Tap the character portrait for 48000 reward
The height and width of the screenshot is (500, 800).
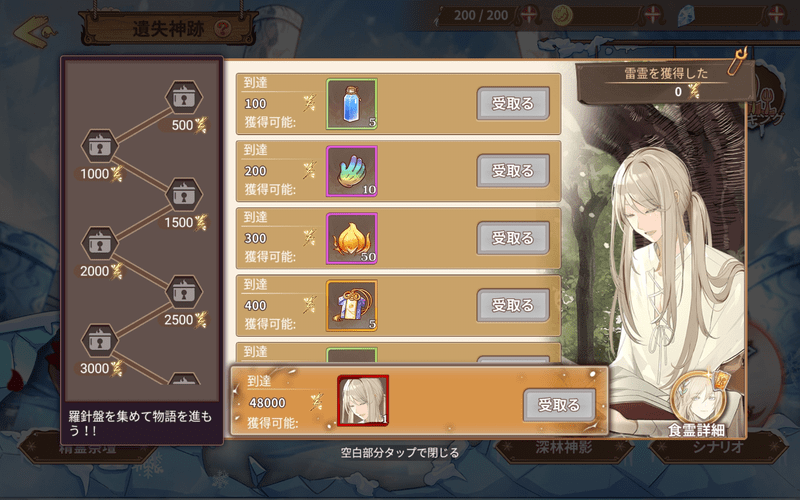coord(363,401)
